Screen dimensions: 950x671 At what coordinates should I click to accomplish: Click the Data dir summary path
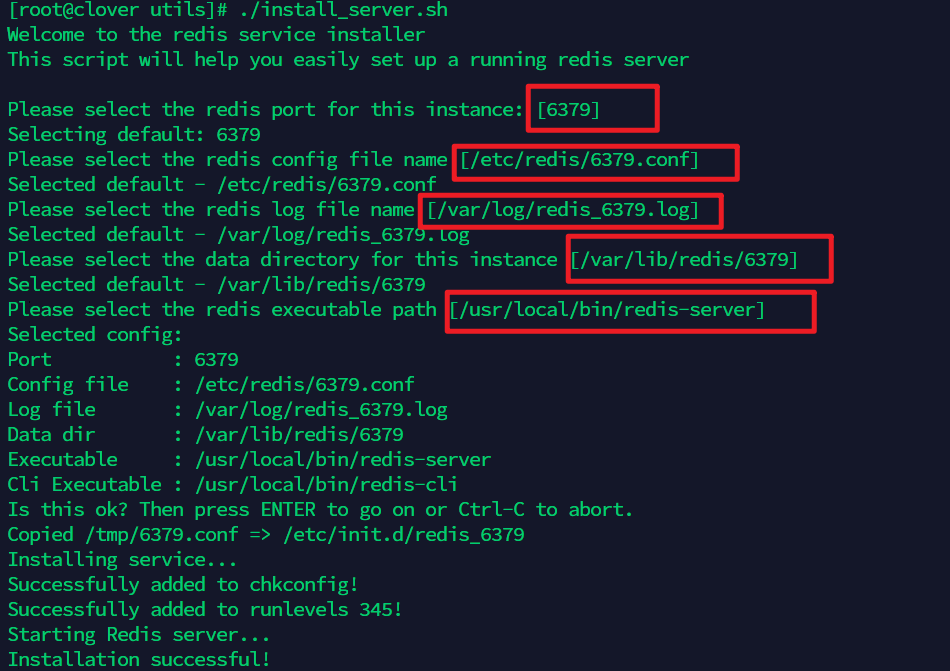[299, 435]
